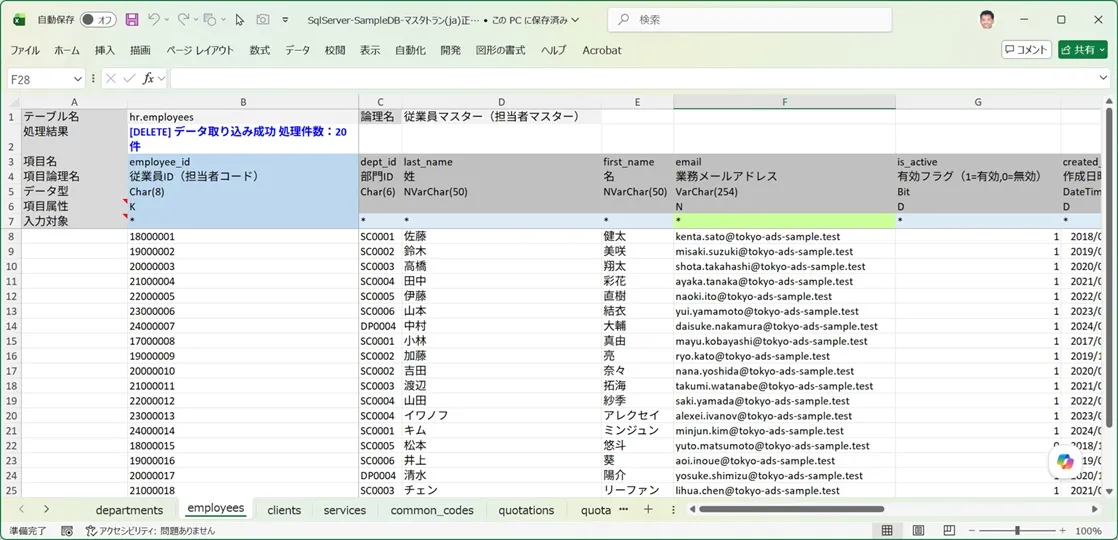
Task: Click the shapes toolbar icon
Action: pyautogui.click(x=210, y=20)
